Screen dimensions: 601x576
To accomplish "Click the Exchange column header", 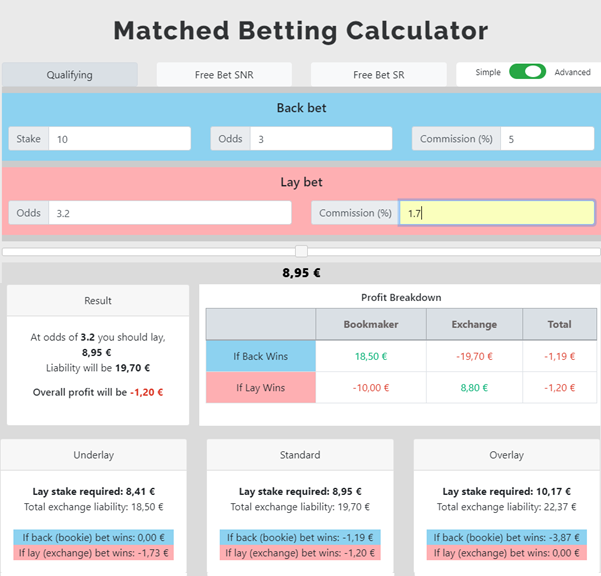I will point(475,325).
